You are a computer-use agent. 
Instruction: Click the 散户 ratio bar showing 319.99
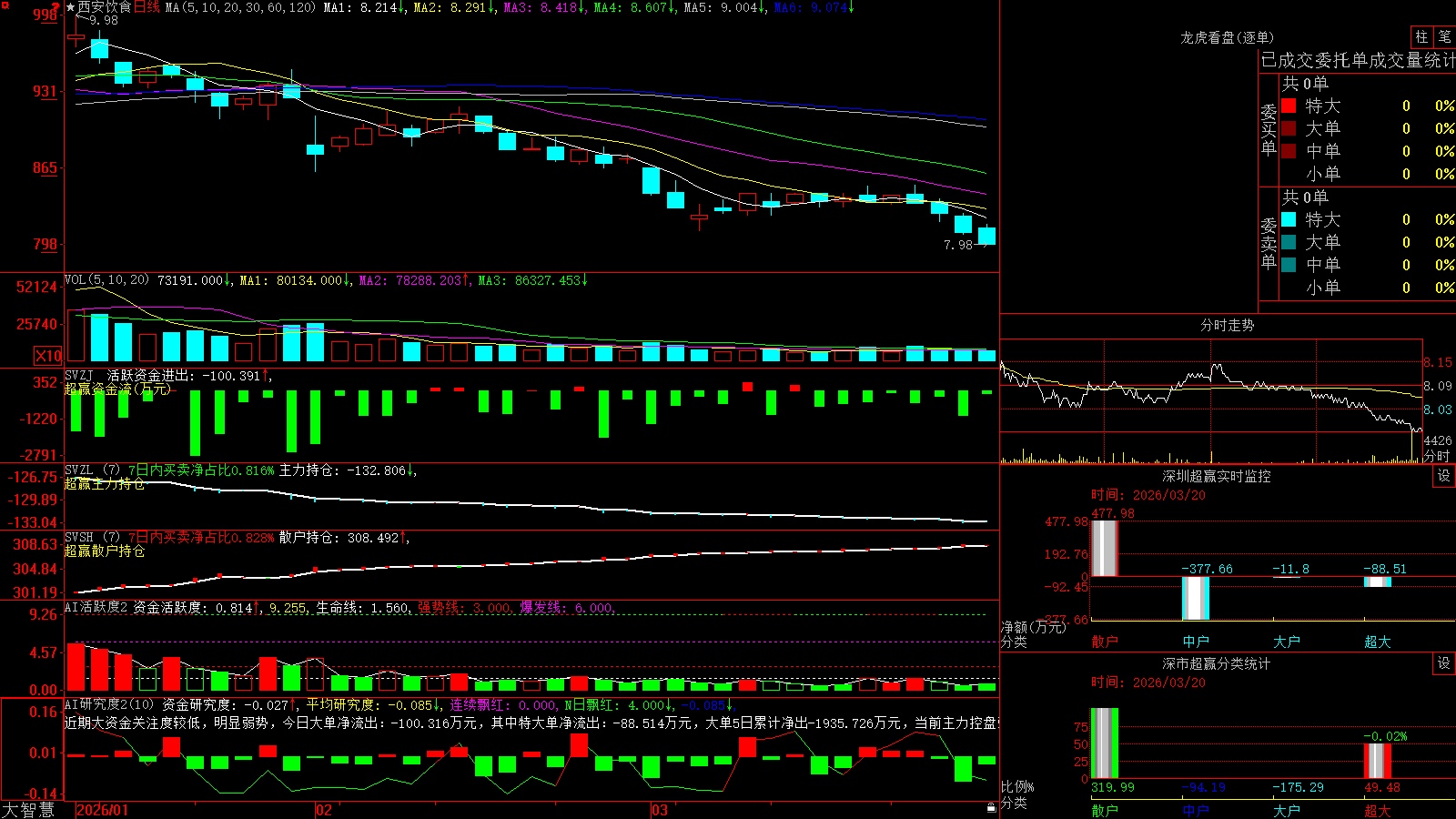1105,743
